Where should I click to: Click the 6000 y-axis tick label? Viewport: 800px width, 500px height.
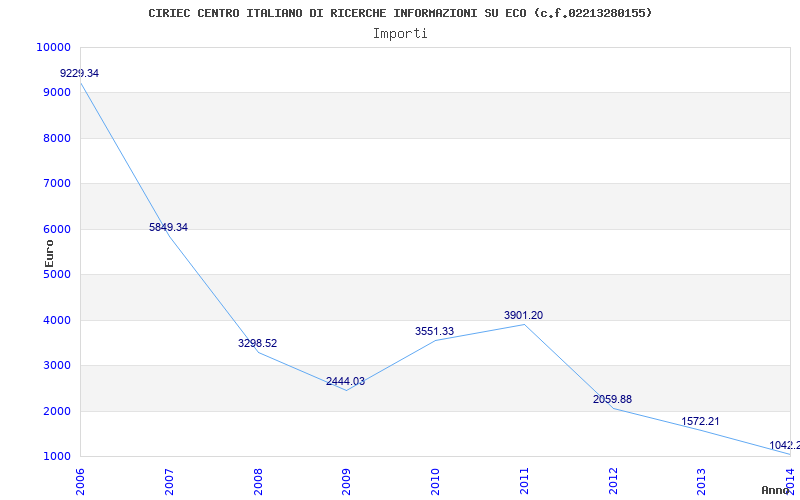coord(56,229)
